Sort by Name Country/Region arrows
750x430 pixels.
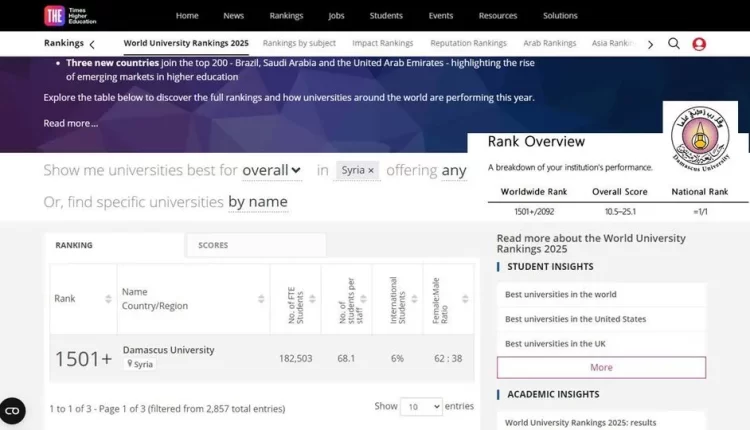coord(261,298)
